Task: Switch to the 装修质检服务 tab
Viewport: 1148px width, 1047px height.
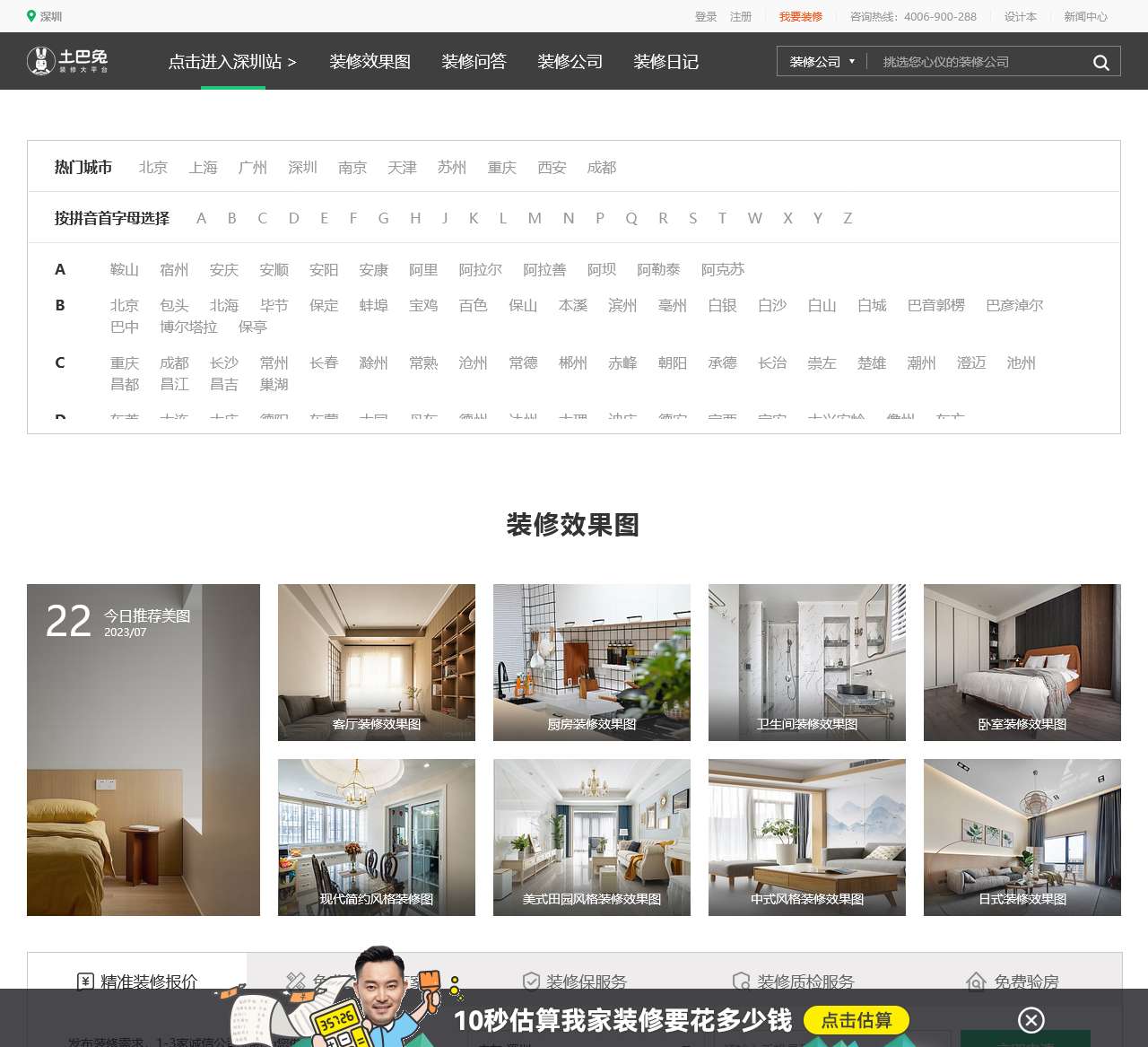Action: [x=794, y=982]
